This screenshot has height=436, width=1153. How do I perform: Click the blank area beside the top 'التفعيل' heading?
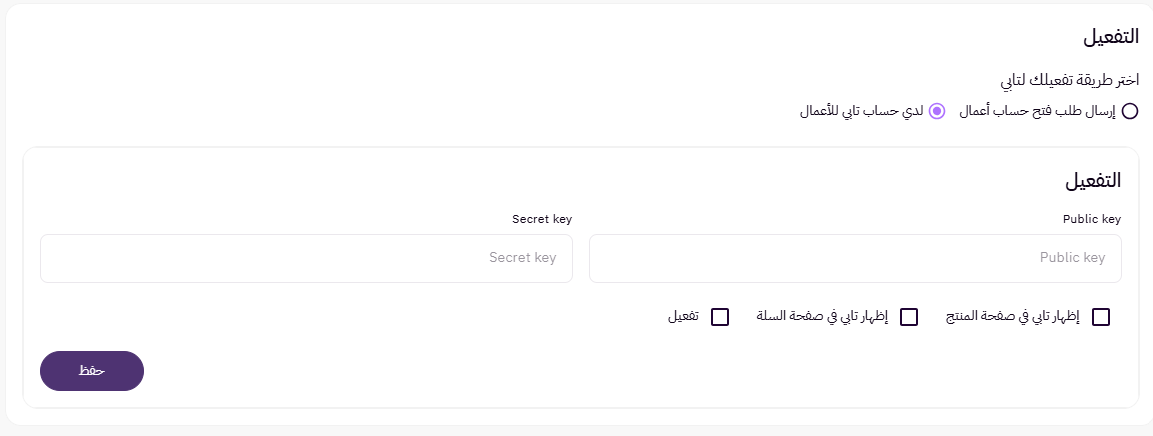(x=600, y=37)
